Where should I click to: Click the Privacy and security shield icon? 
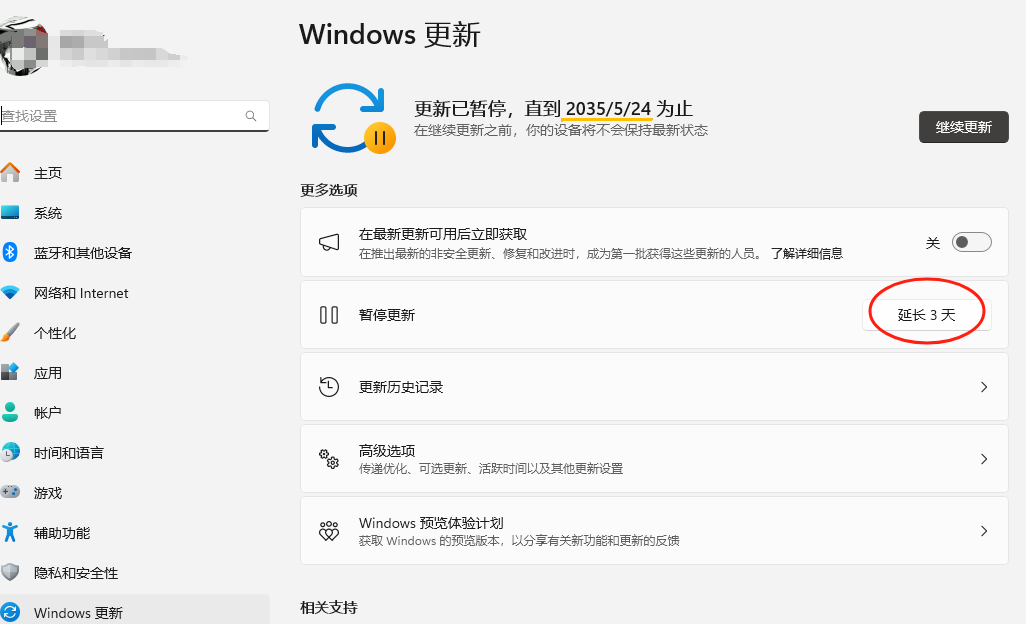[x=10, y=572]
